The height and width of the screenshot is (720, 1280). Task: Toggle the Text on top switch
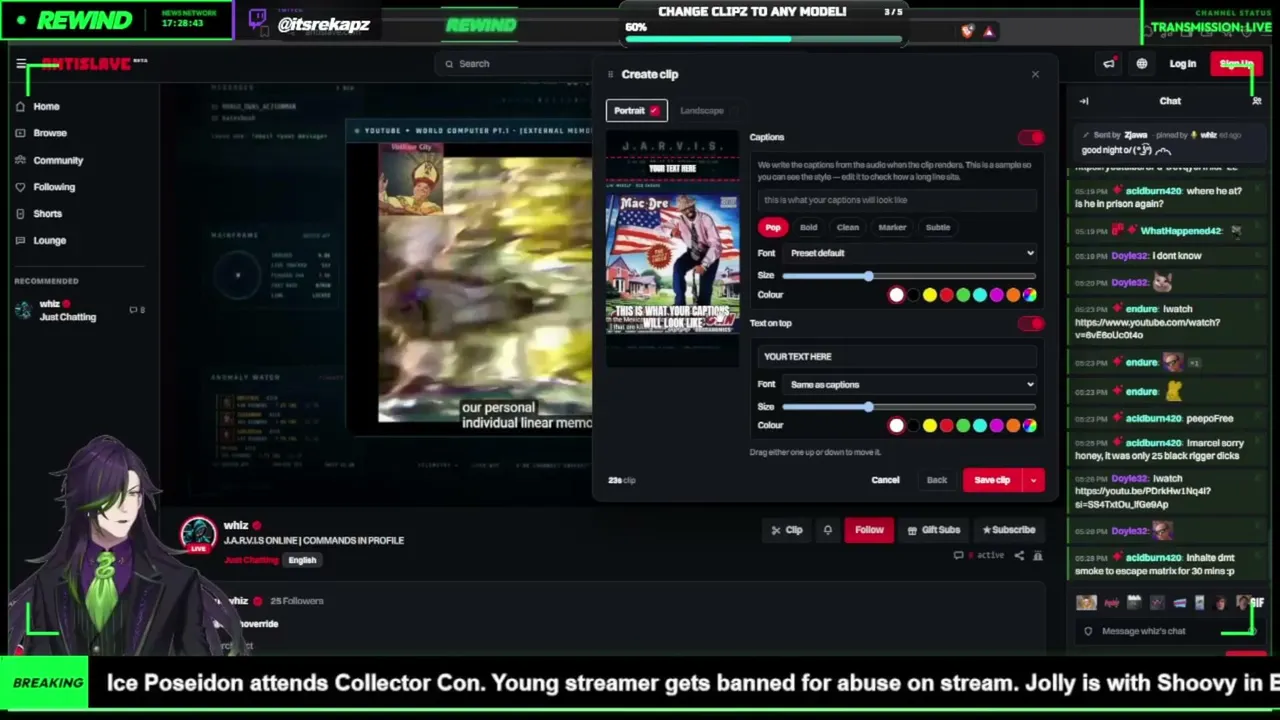pos(1031,323)
